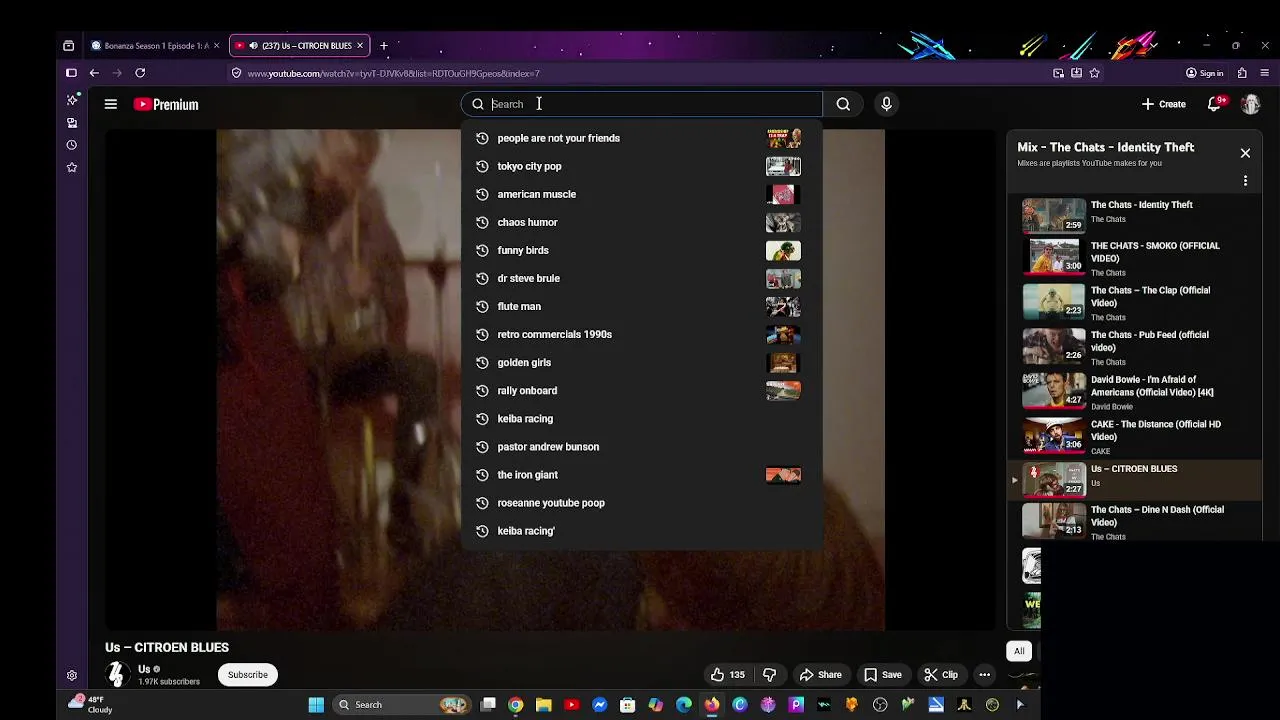Screen dimensions: 1280x720
Task: Submit search with the magnifier button
Action: click(x=843, y=104)
